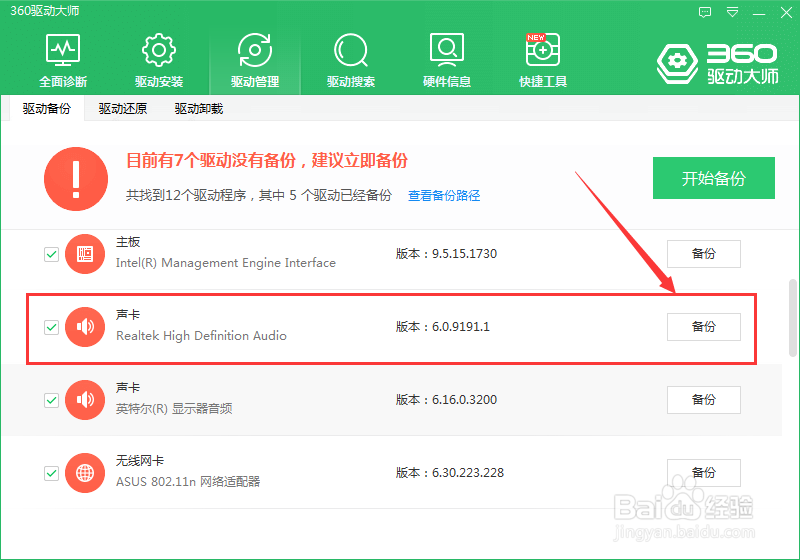The image size is (800, 560).
Task: Click version text 6.0.9191.1
Action: tap(461, 327)
